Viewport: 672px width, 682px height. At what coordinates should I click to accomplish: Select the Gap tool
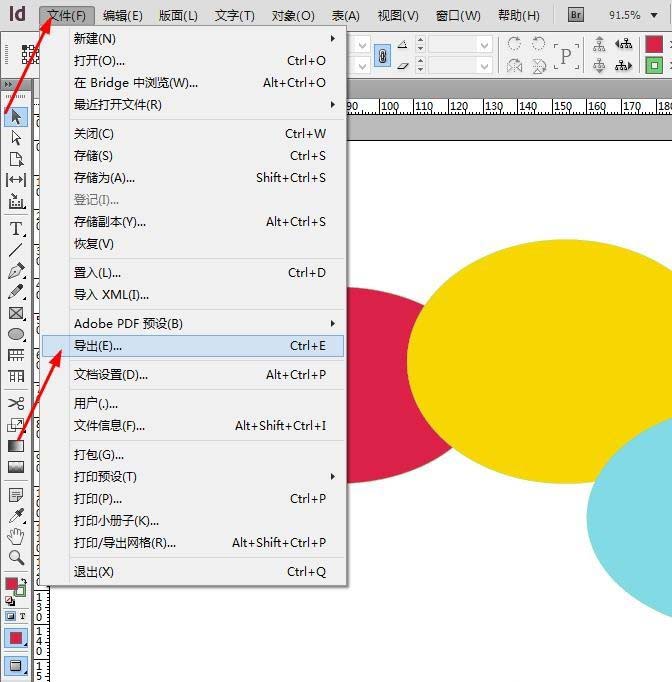point(16,180)
